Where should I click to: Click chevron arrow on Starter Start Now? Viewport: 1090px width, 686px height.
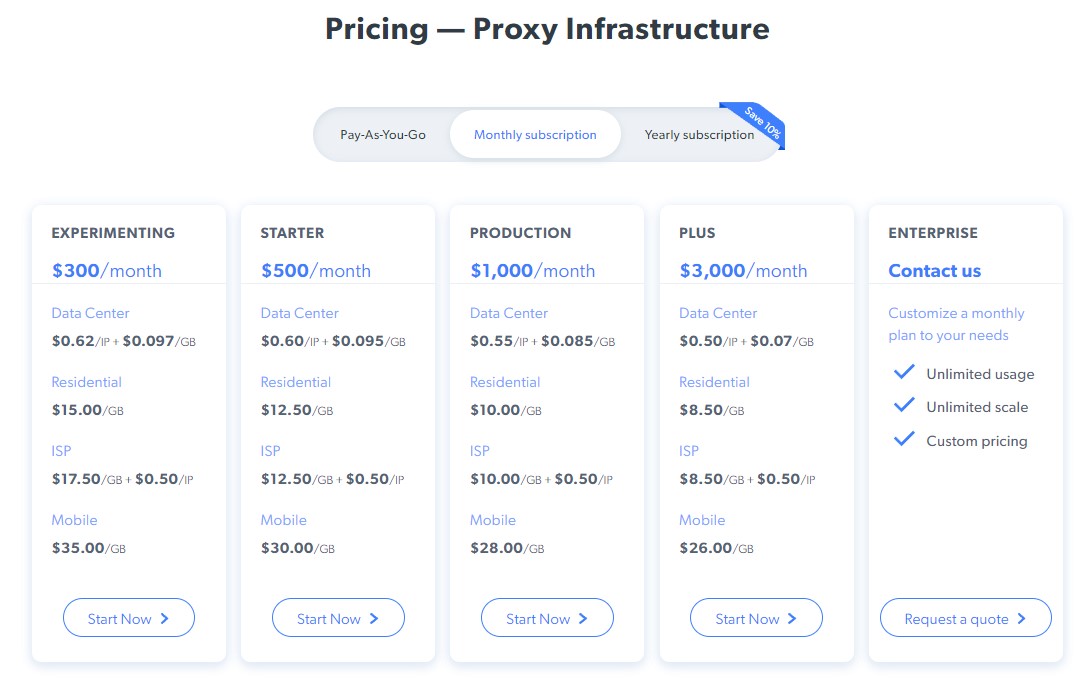click(374, 619)
